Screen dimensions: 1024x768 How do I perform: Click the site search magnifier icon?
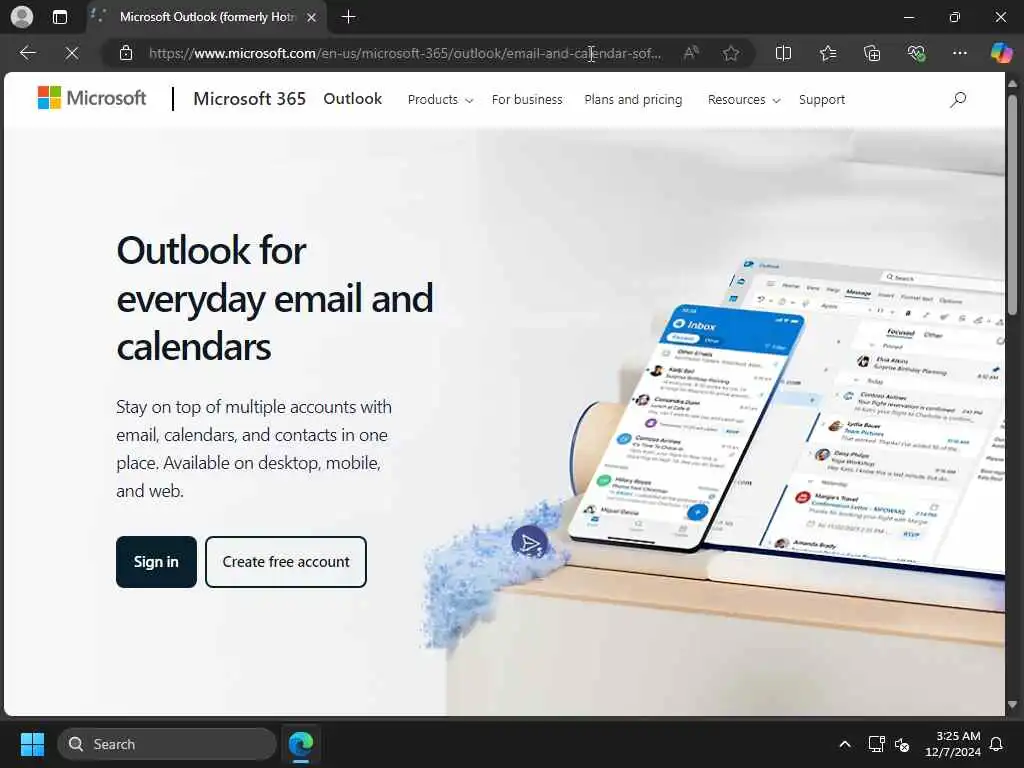[x=958, y=99]
